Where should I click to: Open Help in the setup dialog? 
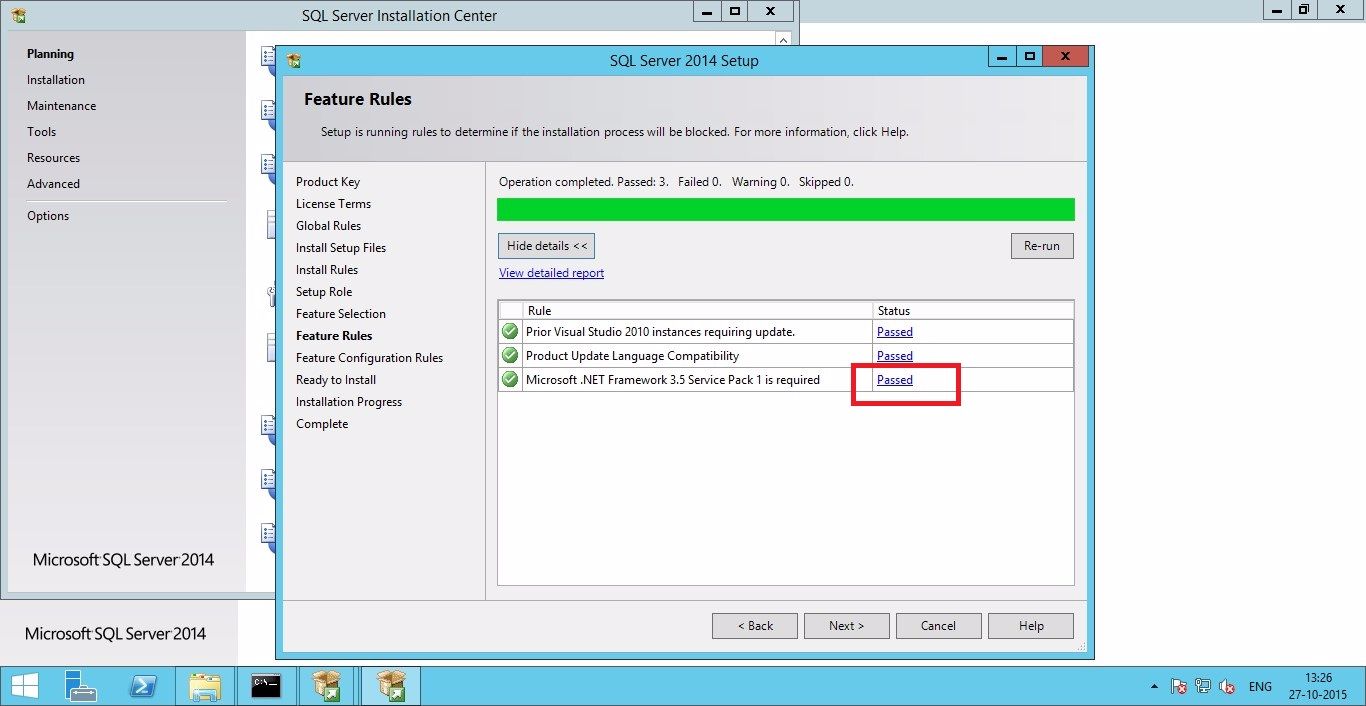tap(1031, 626)
